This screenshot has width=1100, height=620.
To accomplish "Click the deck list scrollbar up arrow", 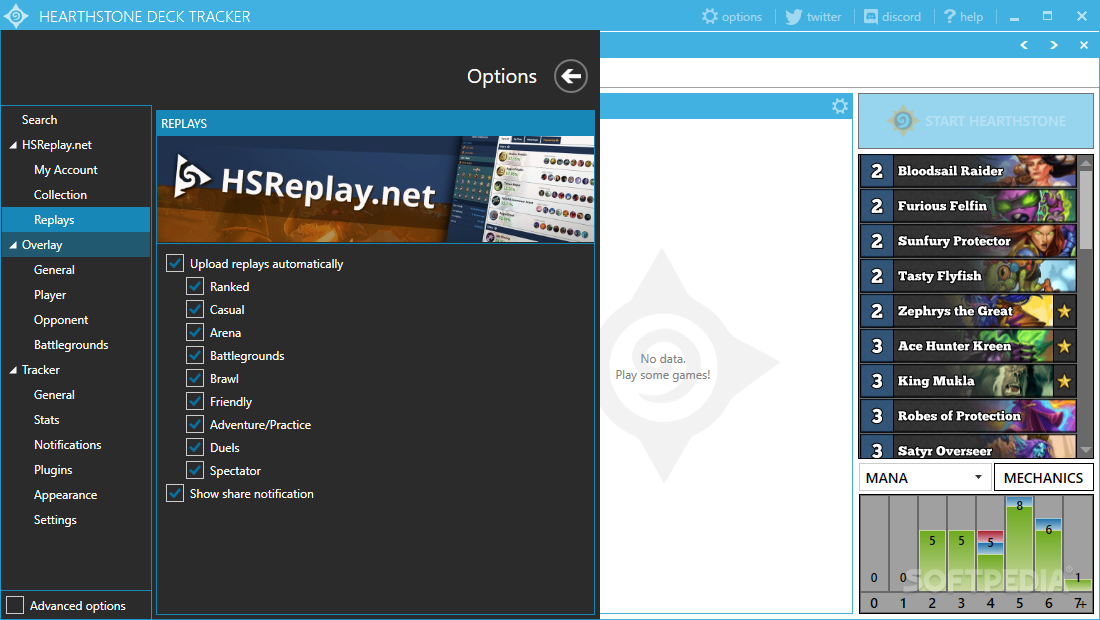I will coord(1086,163).
